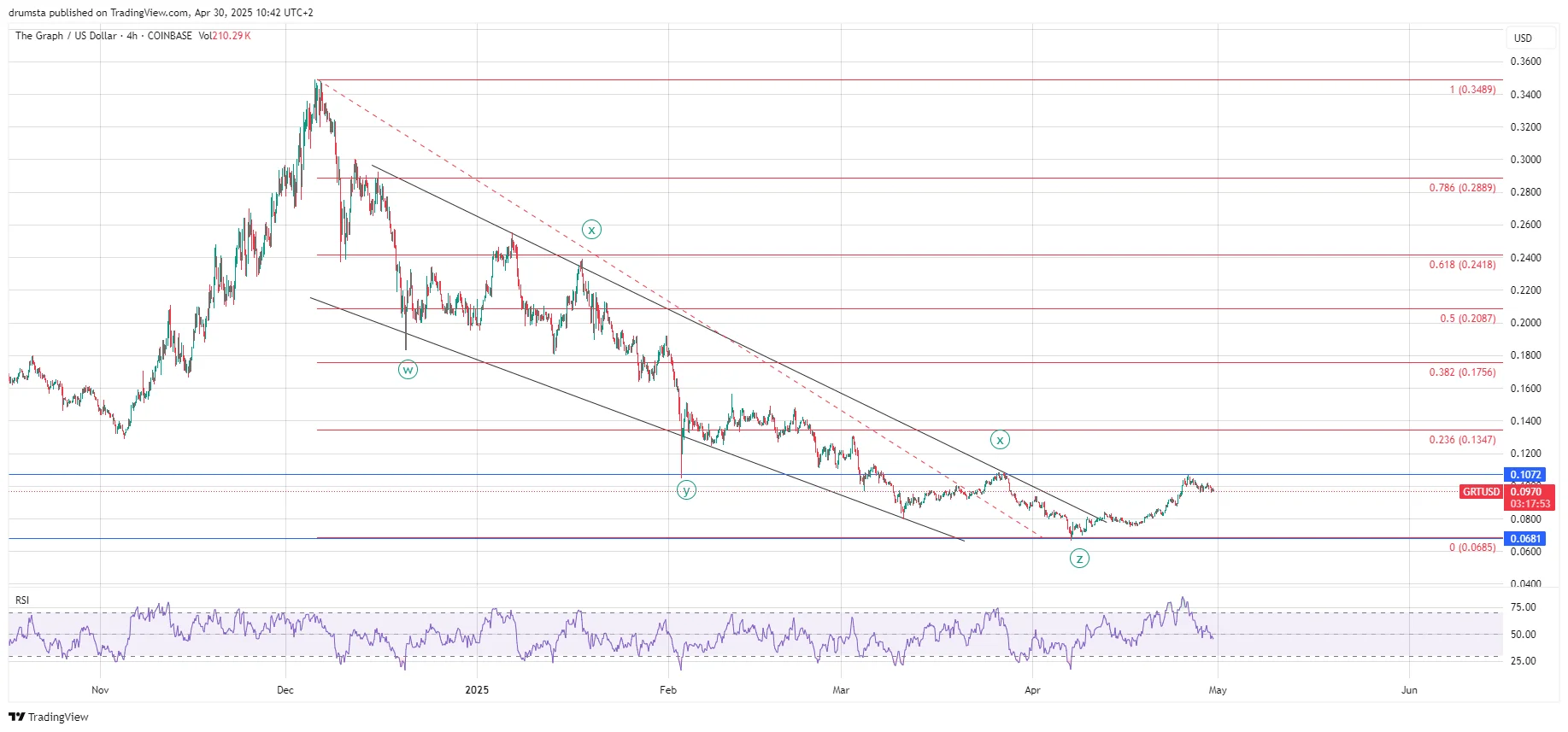Click the RSI indicator label
Image resolution: width=1568 pixels, height=732 pixels.
[22, 600]
